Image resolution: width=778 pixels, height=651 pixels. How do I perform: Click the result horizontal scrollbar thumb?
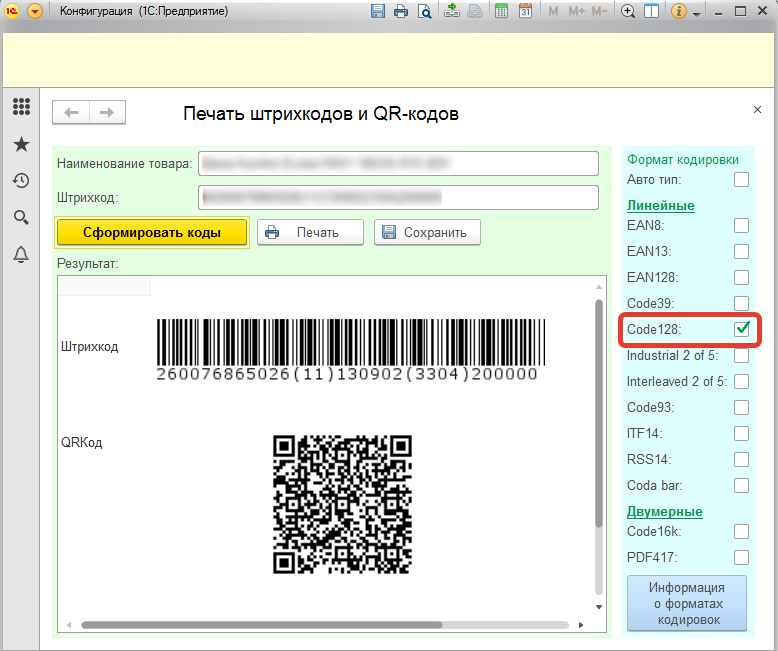261,625
